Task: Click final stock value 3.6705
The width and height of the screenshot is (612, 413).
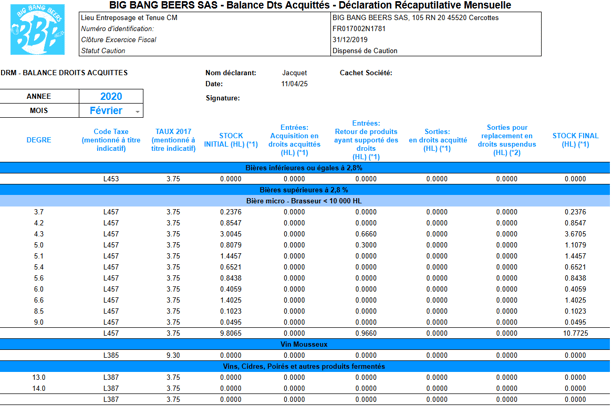Action: click(x=575, y=234)
